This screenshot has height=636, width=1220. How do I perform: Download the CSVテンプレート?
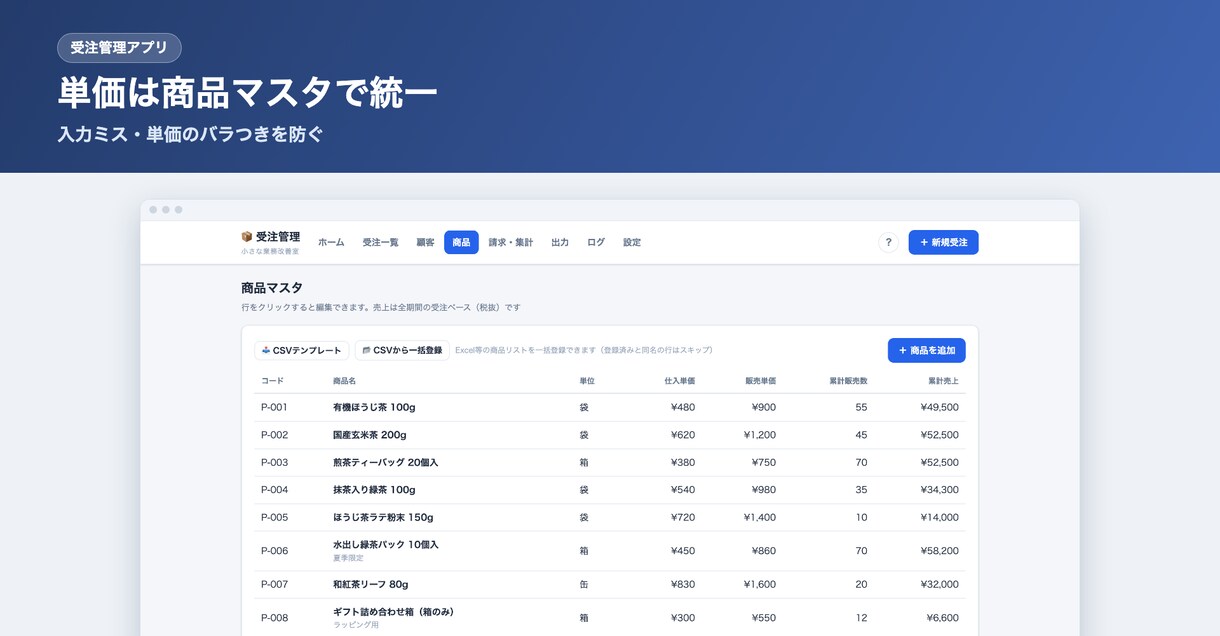(x=302, y=350)
